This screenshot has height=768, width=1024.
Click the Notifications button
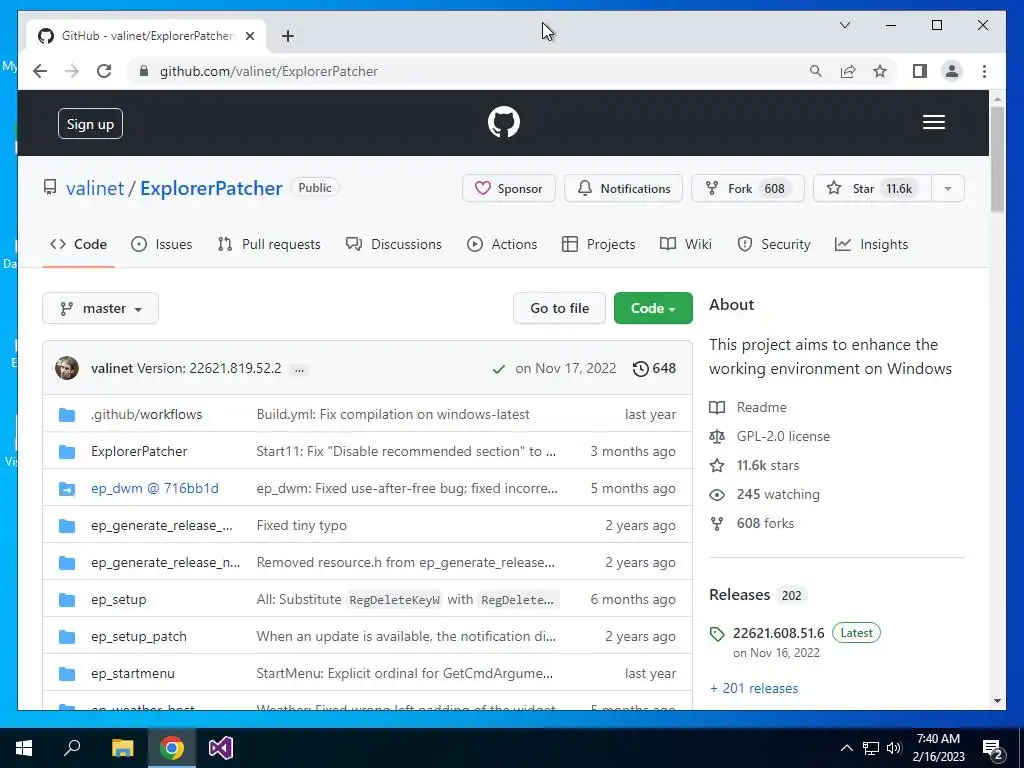(x=624, y=189)
